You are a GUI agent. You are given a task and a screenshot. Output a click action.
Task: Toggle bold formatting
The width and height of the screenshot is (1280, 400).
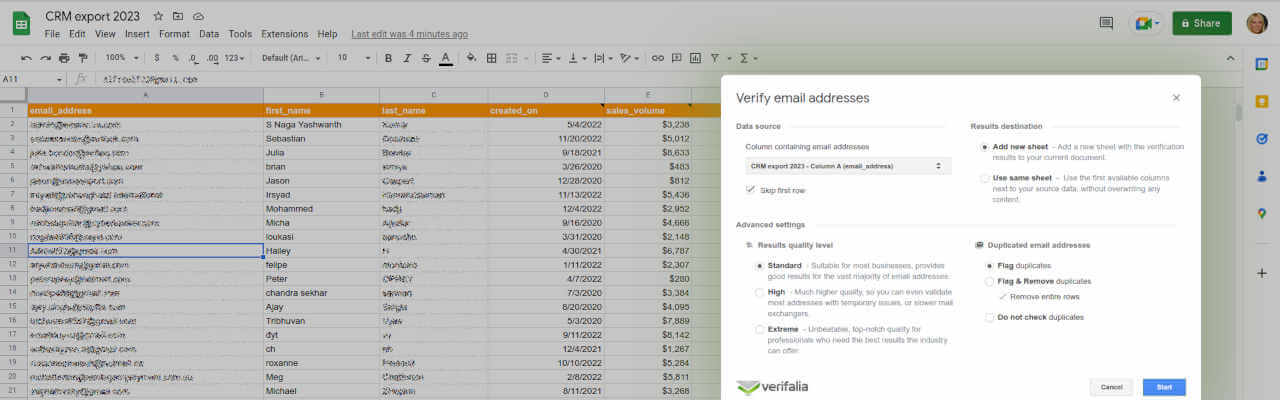pos(389,58)
